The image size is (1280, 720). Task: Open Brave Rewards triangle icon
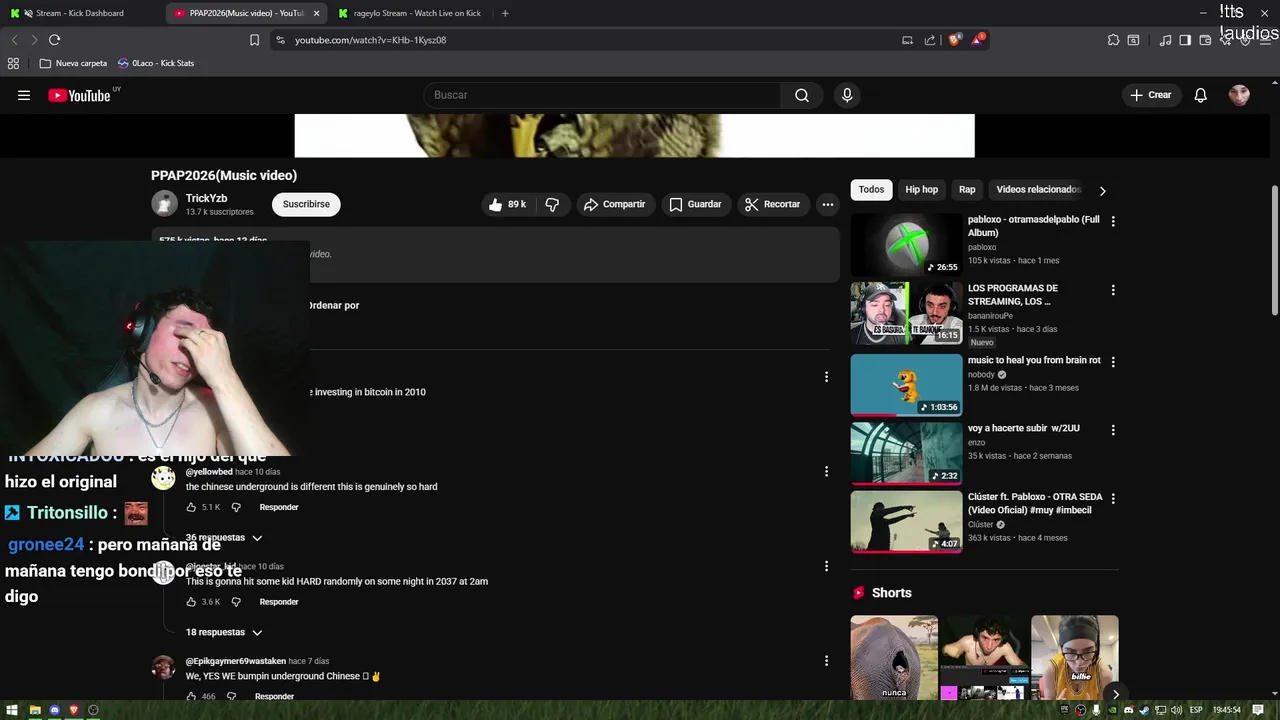tap(977, 40)
